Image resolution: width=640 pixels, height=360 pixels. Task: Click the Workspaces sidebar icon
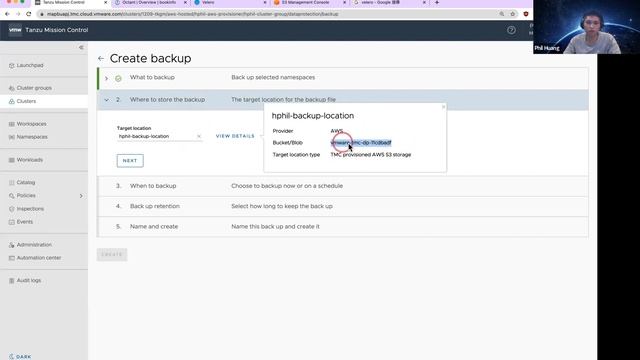click(11, 124)
